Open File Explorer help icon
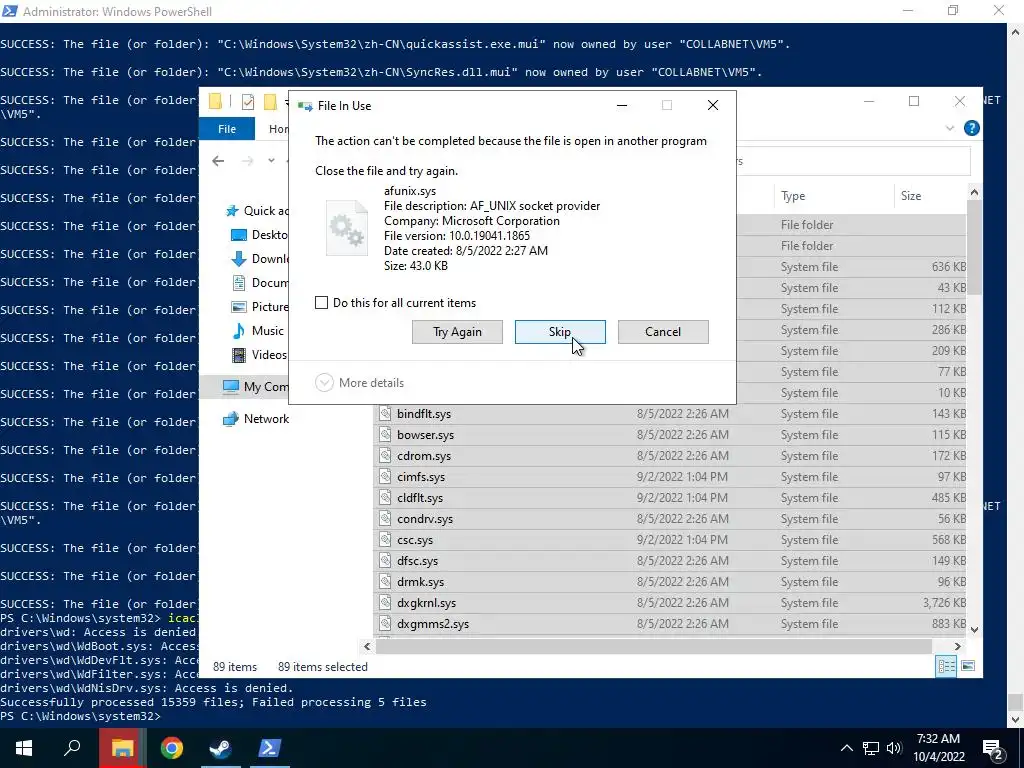This screenshot has width=1024, height=768. pos(971,129)
